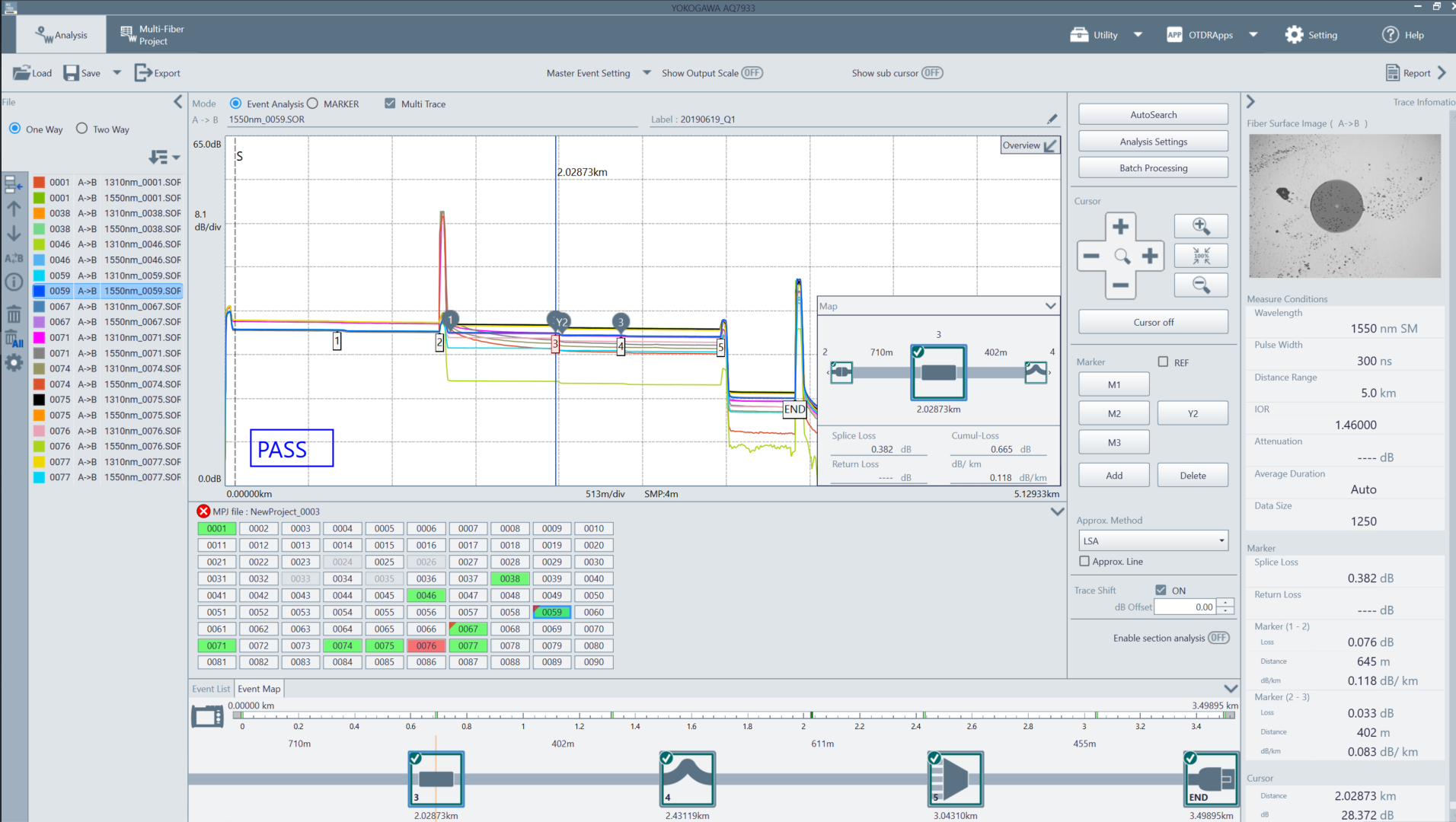
Task: Toggle the Multi Trace checkbox
Action: [390, 104]
